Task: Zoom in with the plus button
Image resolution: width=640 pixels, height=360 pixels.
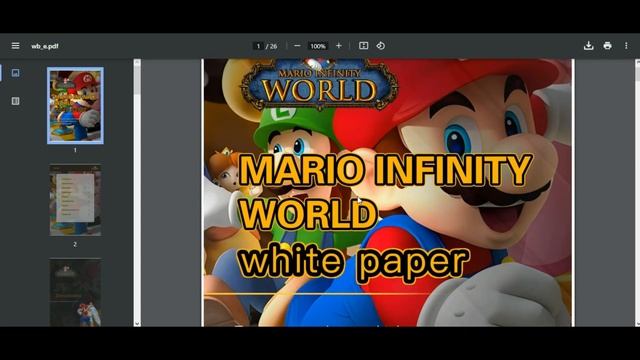Action: [339, 46]
